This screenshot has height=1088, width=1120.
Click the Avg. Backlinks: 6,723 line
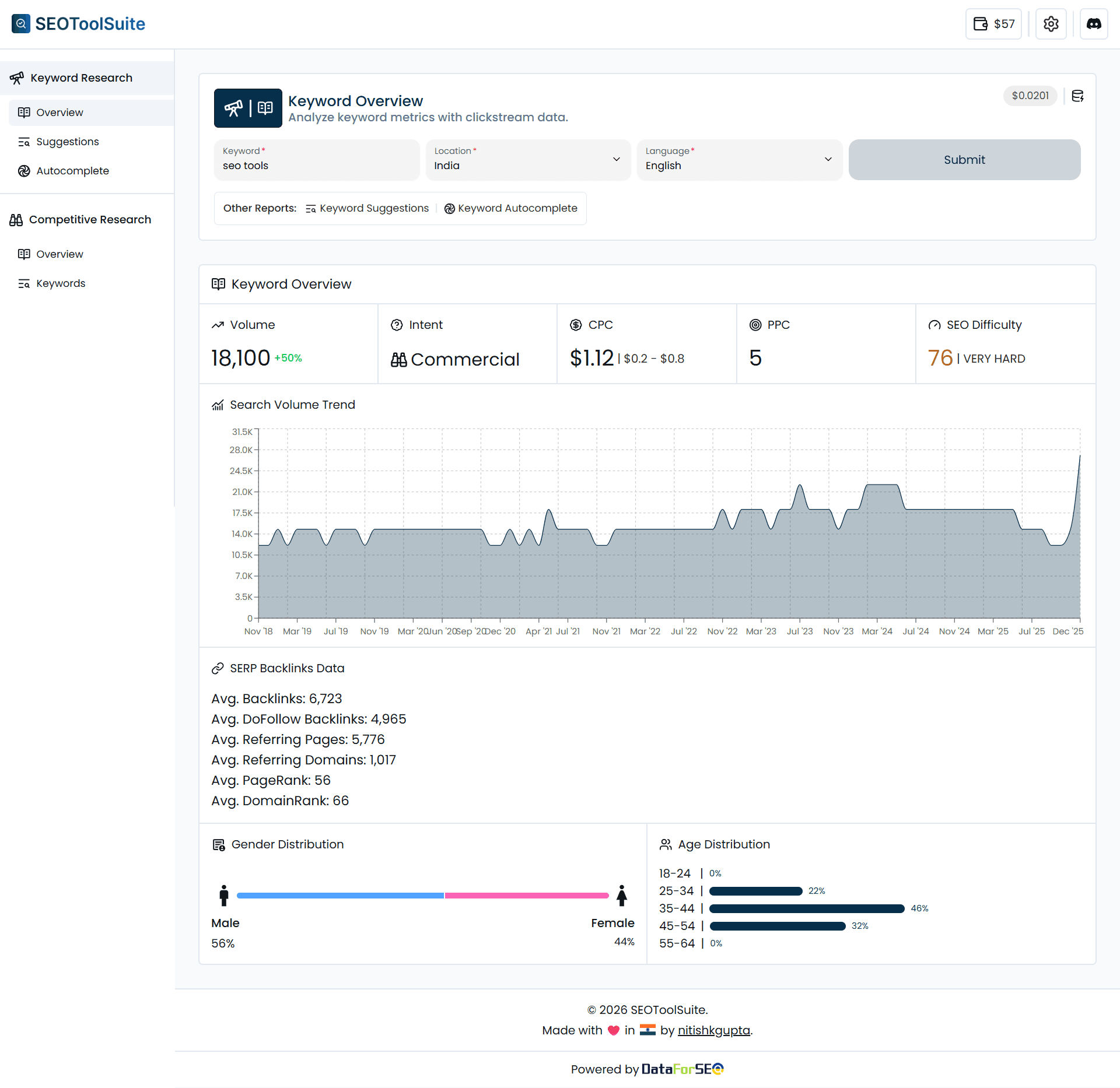(276, 699)
